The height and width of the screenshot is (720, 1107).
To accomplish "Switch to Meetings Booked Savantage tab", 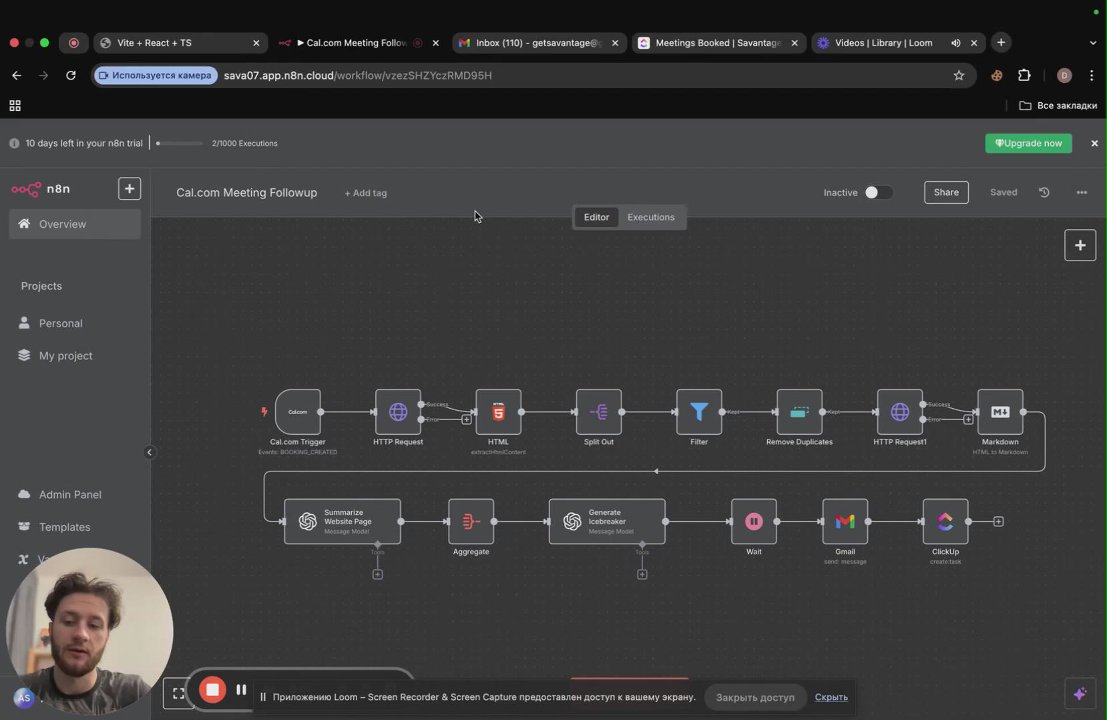I will pos(718,43).
